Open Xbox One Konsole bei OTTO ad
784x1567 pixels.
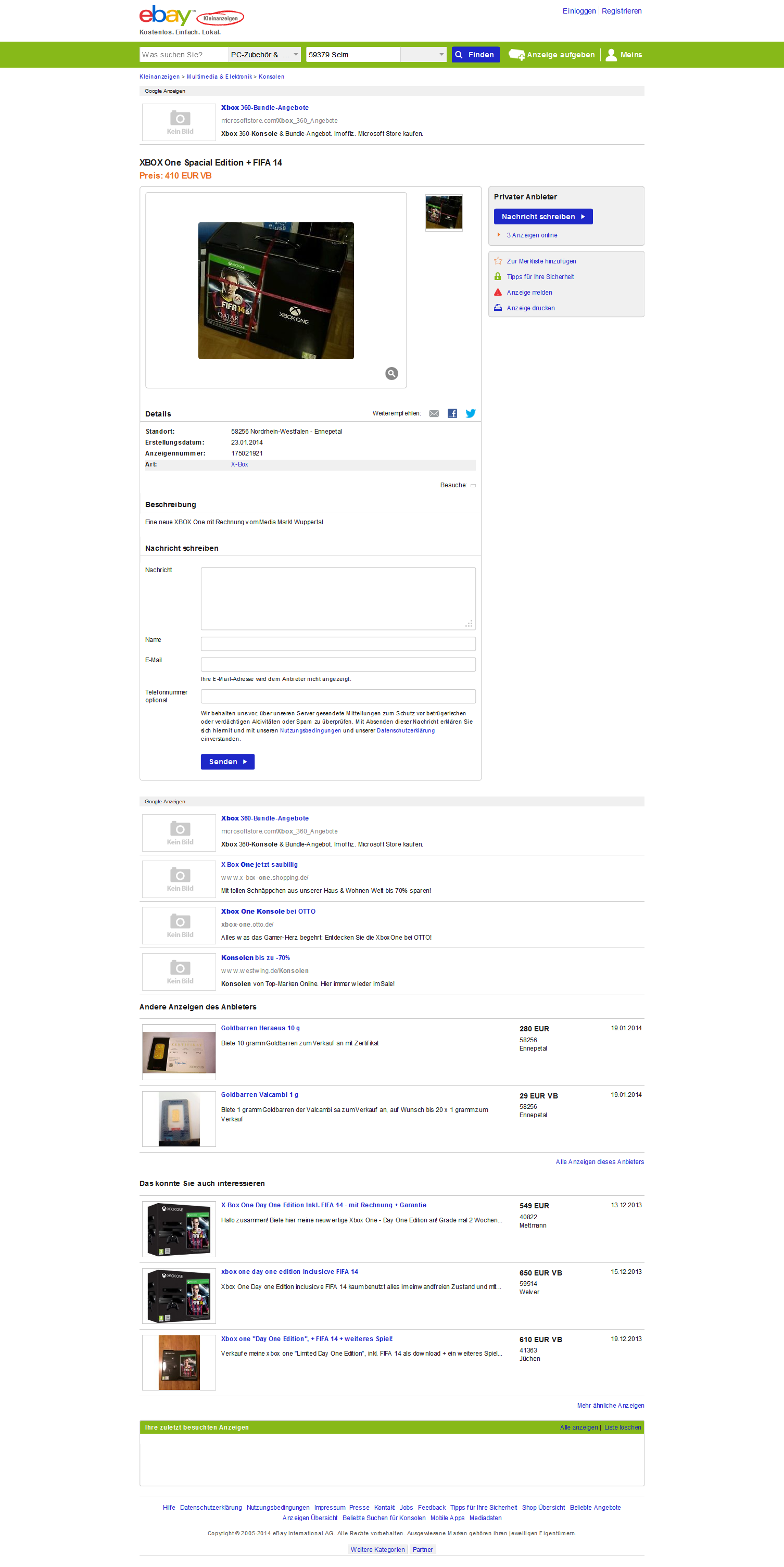(268, 911)
